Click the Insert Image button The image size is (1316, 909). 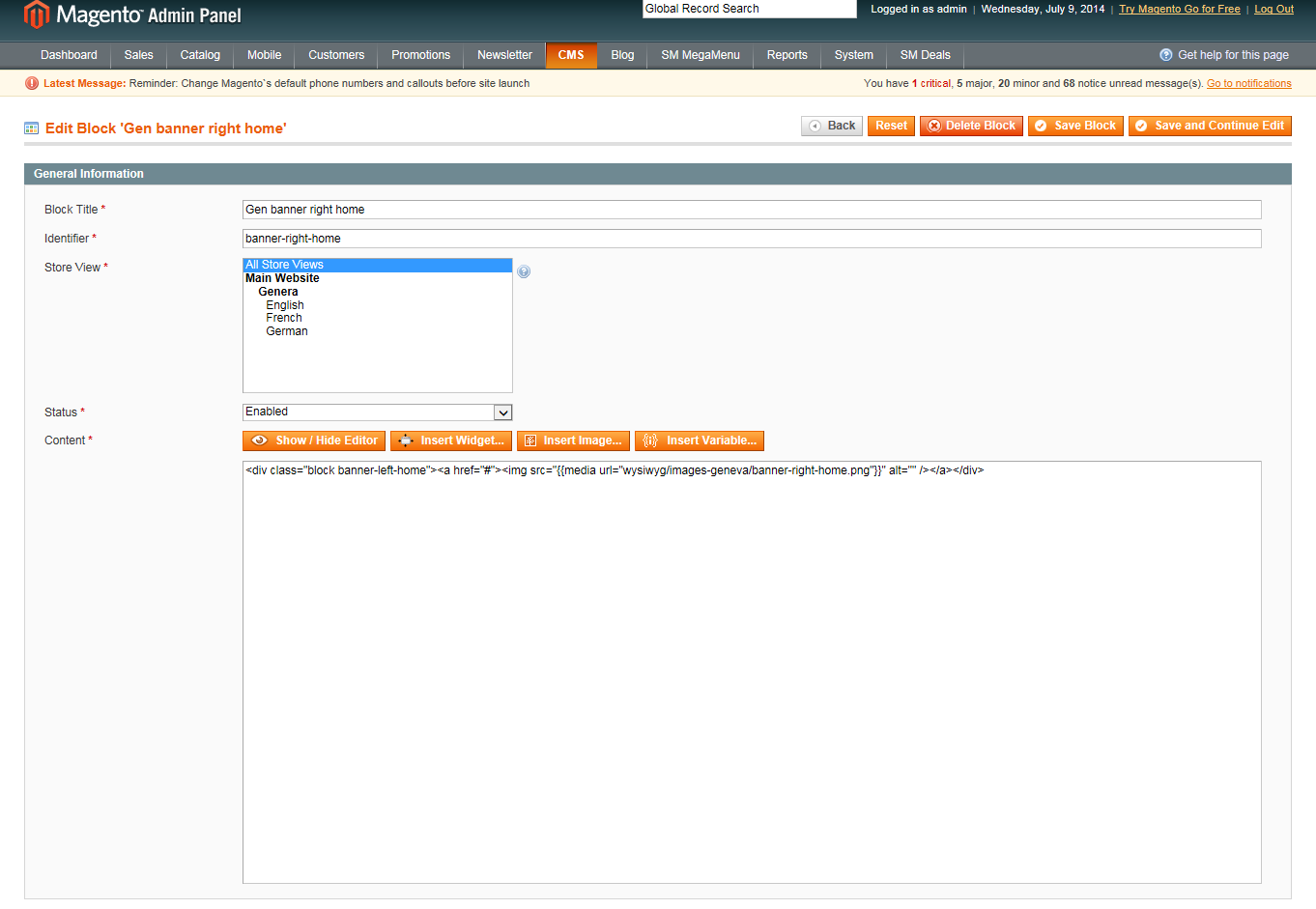[573, 440]
